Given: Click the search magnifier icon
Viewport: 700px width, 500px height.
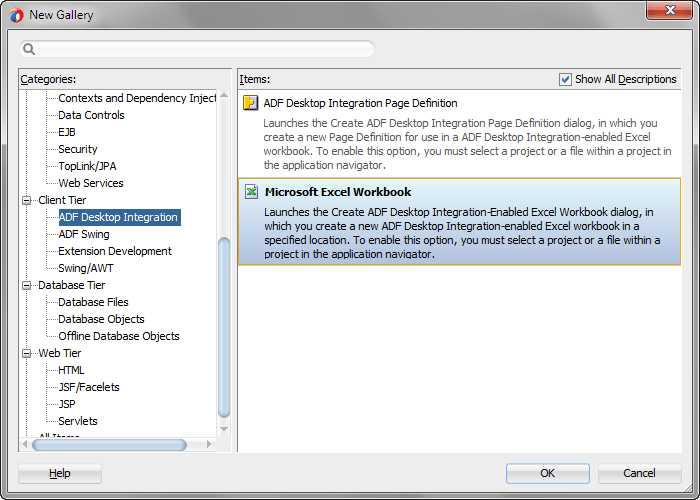Looking at the screenshot, I should tap(29, 49).
